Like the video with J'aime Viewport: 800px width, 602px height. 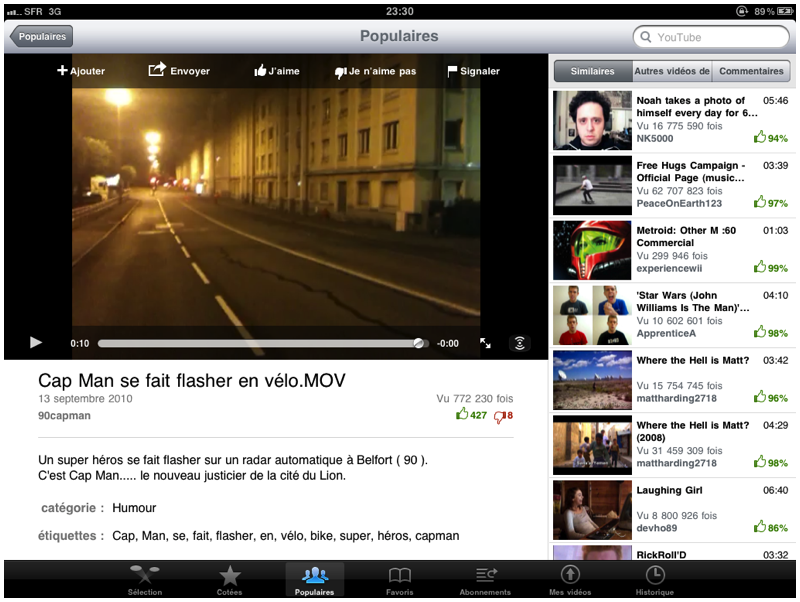(x=277, y=71)
